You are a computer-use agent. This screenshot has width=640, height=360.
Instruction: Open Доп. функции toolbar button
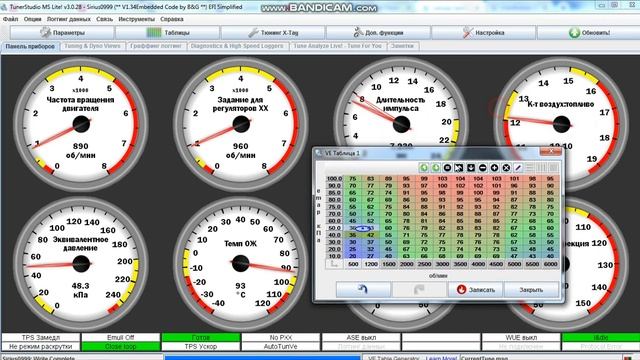[378, 33]
